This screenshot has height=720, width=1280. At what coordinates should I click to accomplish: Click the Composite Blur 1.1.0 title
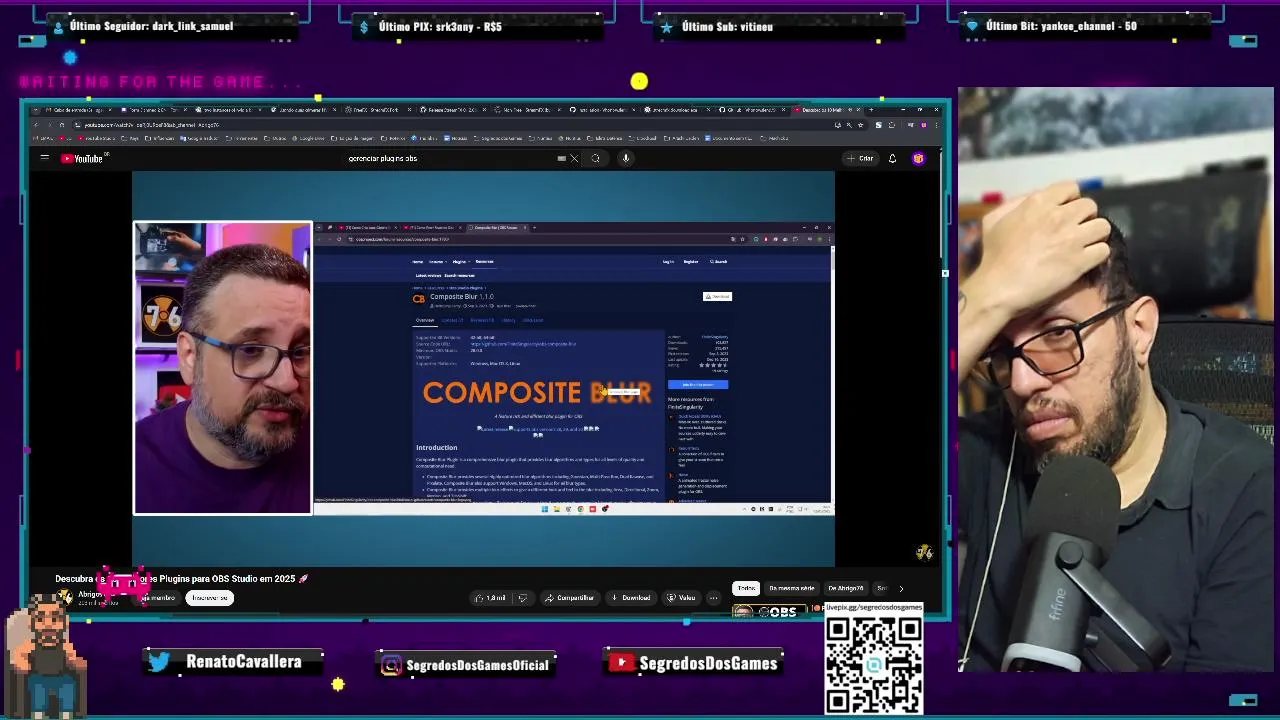(x=462, y=296)
